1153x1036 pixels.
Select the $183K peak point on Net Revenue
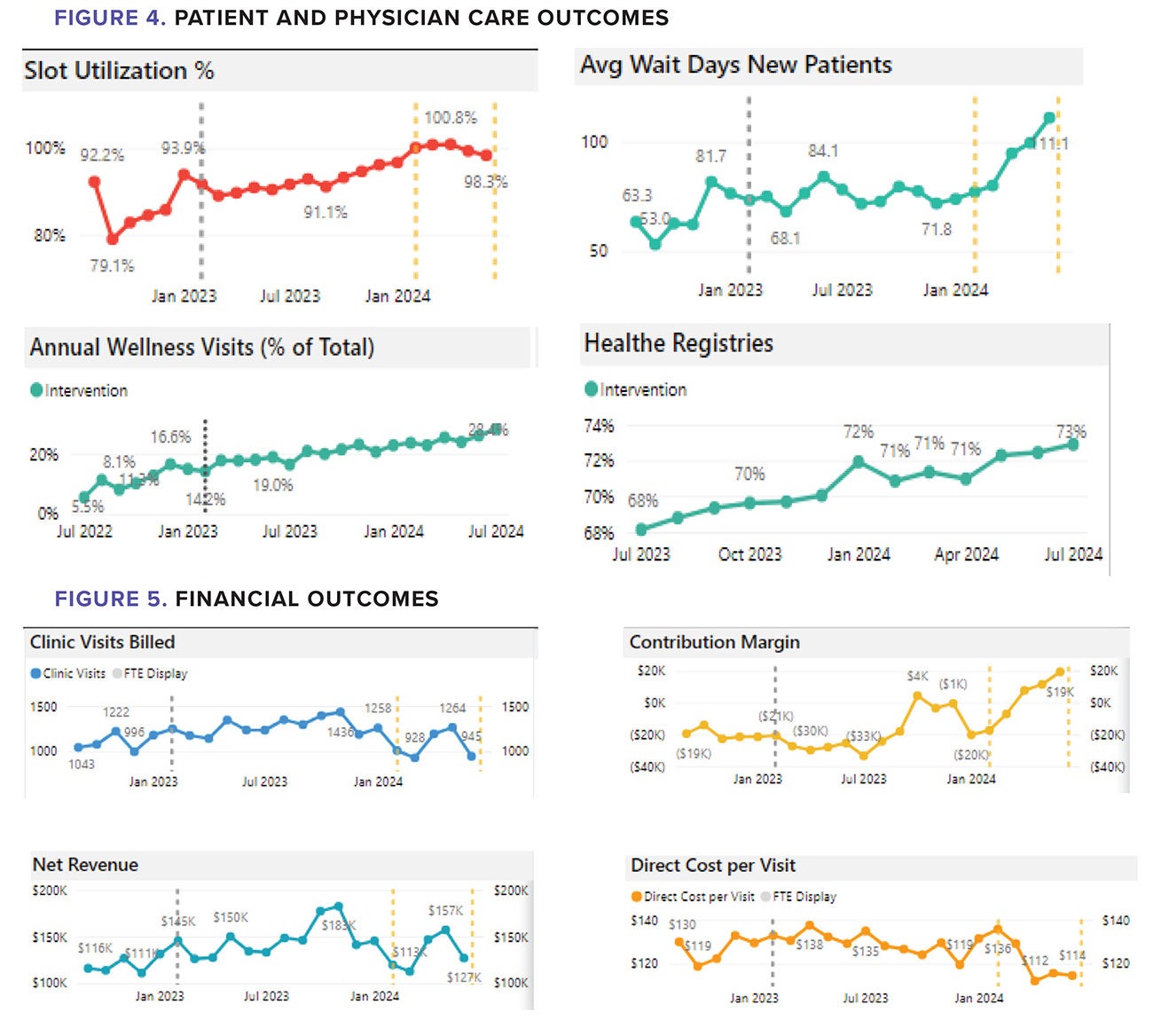point(338,906)
